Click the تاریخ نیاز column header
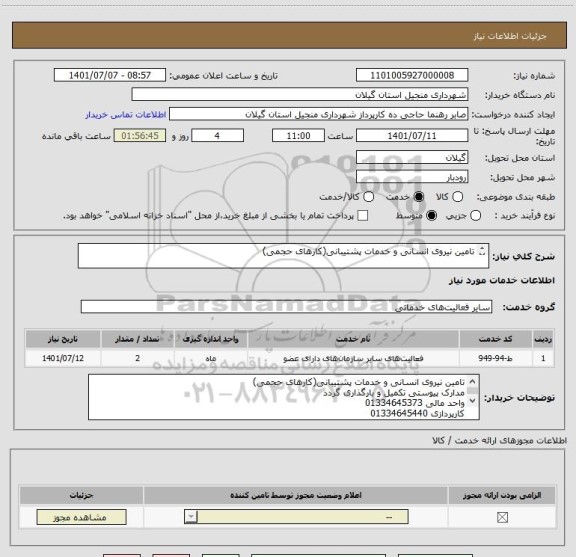Screen dimensions: 576x557 tap(63, 339)
